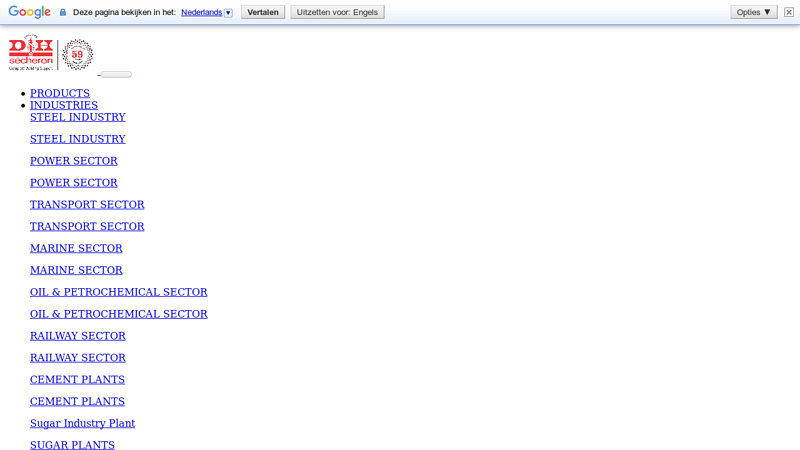The width and height of the screenshot is (800, 450).
Task: Open the PRODUCTS menu item
Action: pos(60,93)
